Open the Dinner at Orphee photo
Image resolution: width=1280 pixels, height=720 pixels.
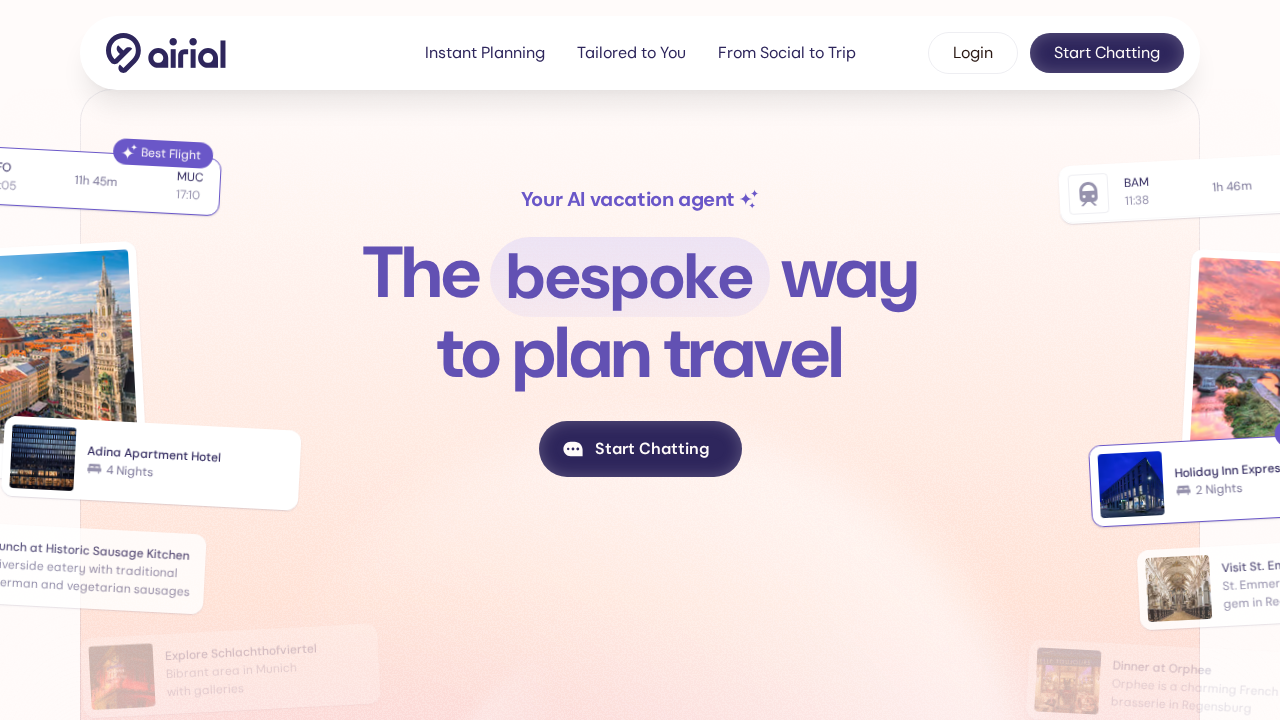click(1068, 681)
